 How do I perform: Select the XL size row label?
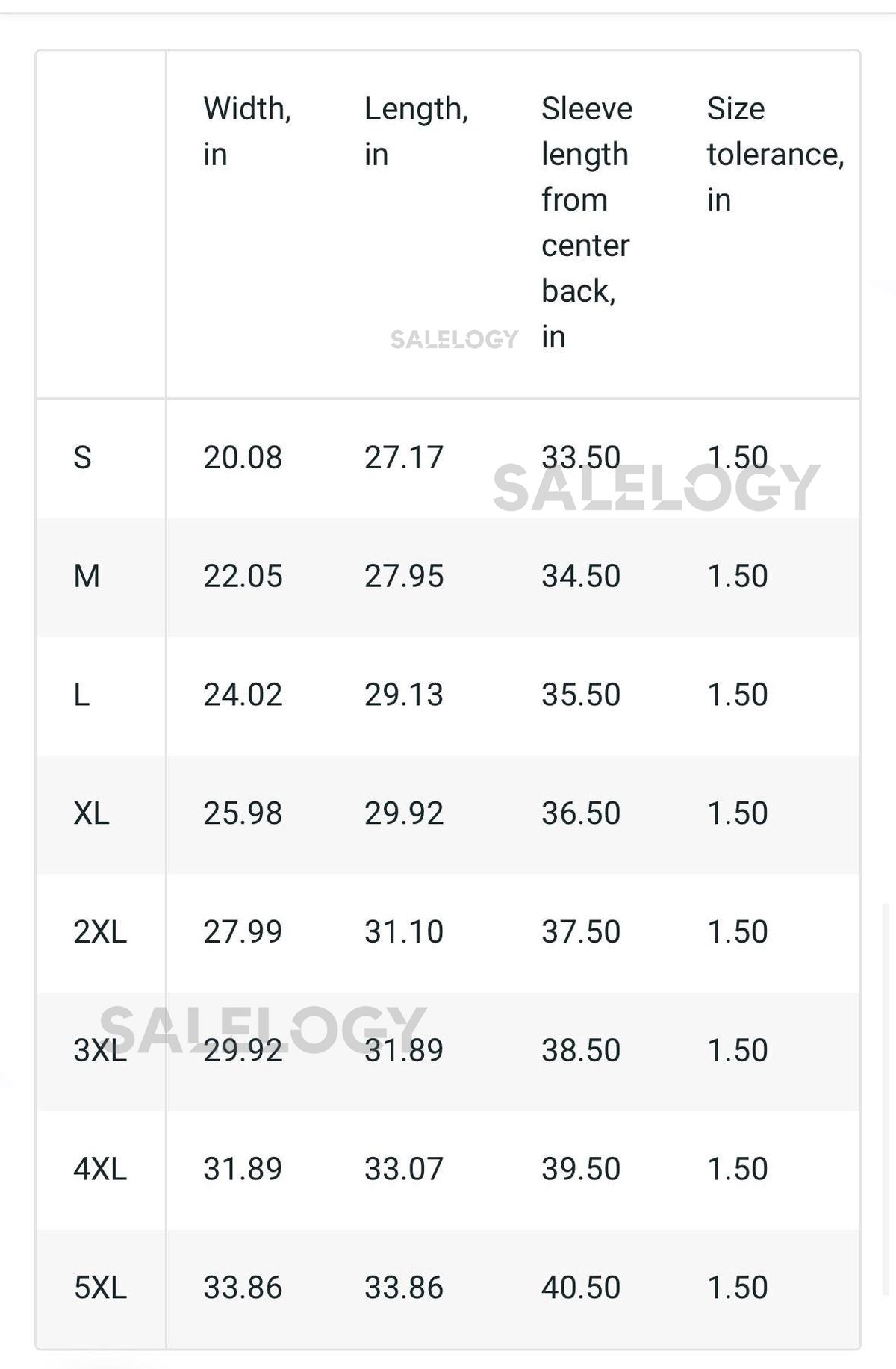coord(91,813)
